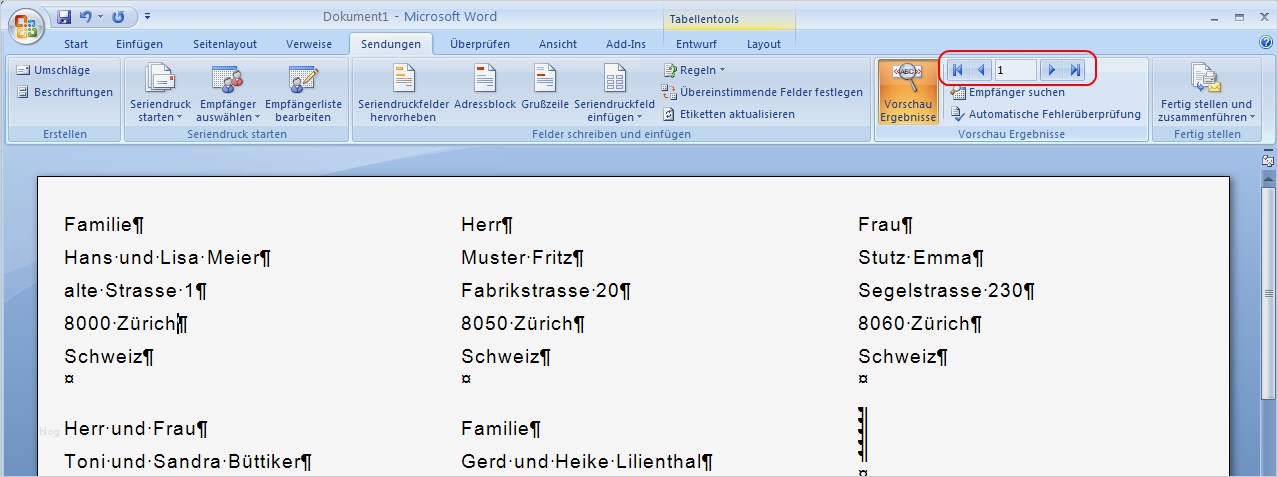The height and width of the screenshot is (477, 1278).
Task: Click the text 'Segelstrasse 230'
Action: coord(940,291)
